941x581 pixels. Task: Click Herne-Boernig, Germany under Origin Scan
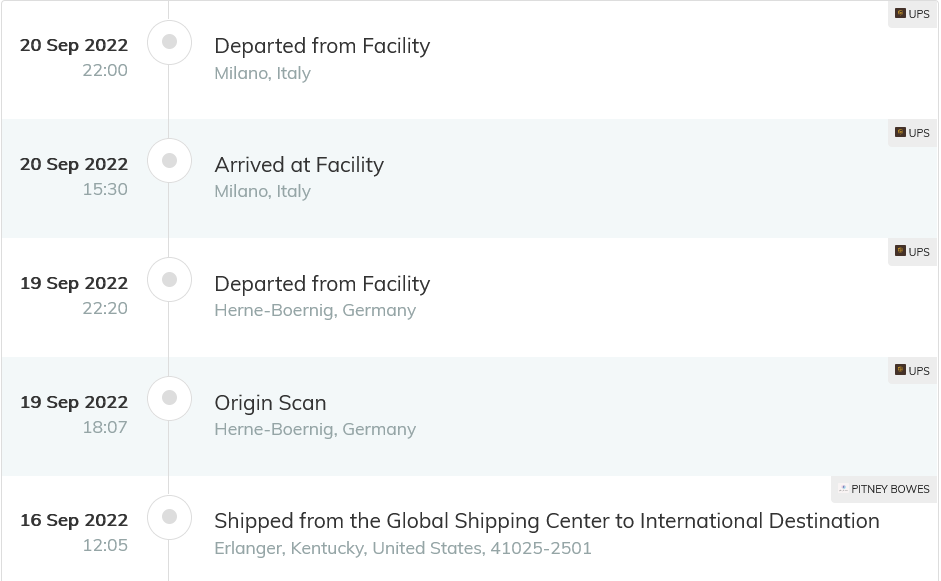click(315, 429)
